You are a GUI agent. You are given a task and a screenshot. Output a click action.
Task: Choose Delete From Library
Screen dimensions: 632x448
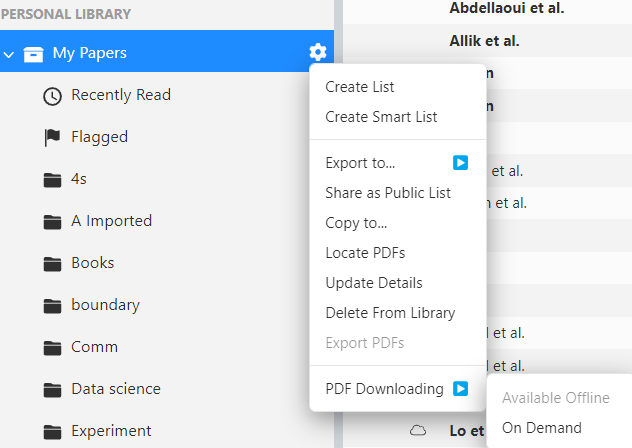click(x=390, y=313)
